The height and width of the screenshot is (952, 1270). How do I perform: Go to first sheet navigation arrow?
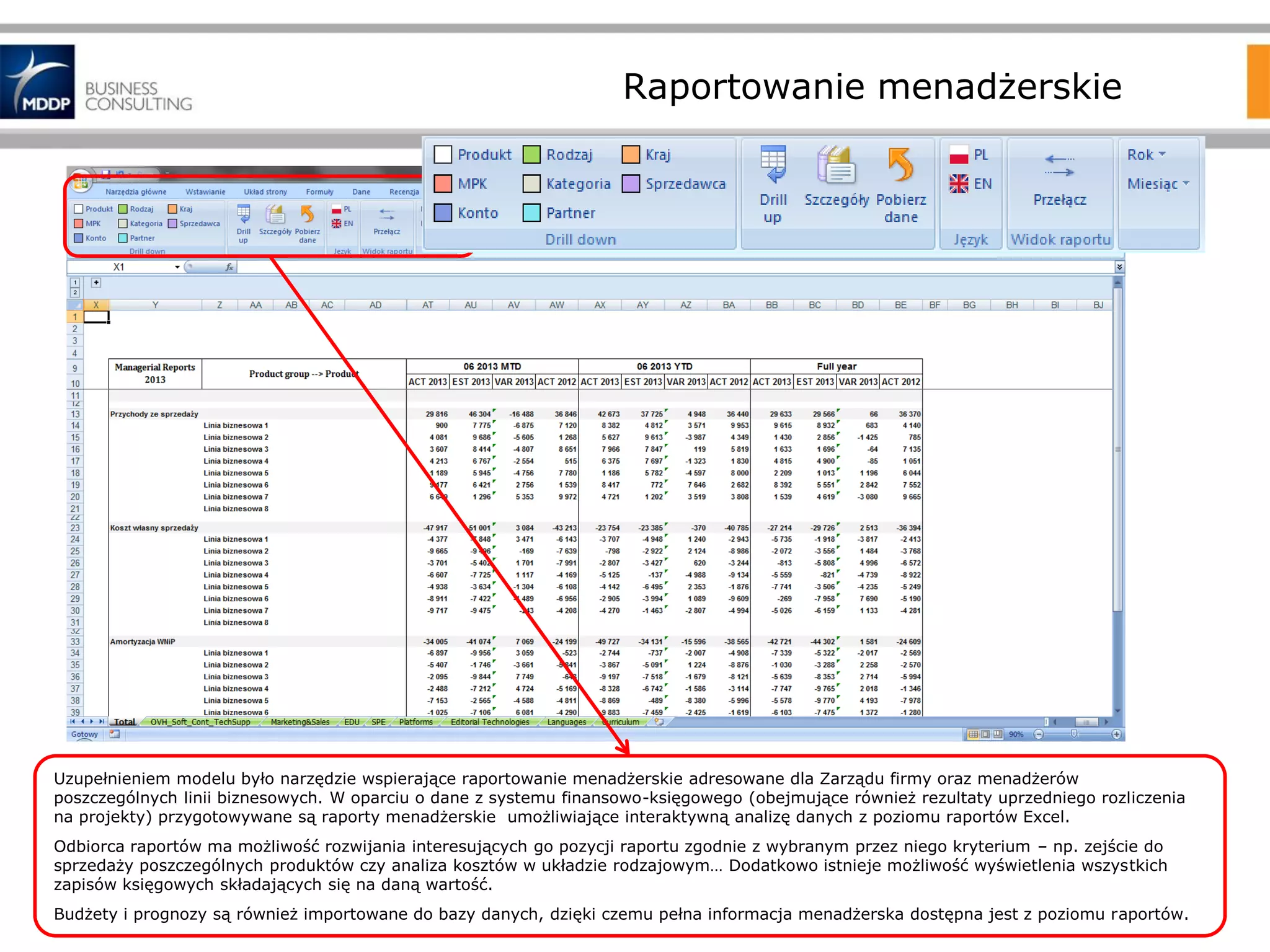coord(73,721)
